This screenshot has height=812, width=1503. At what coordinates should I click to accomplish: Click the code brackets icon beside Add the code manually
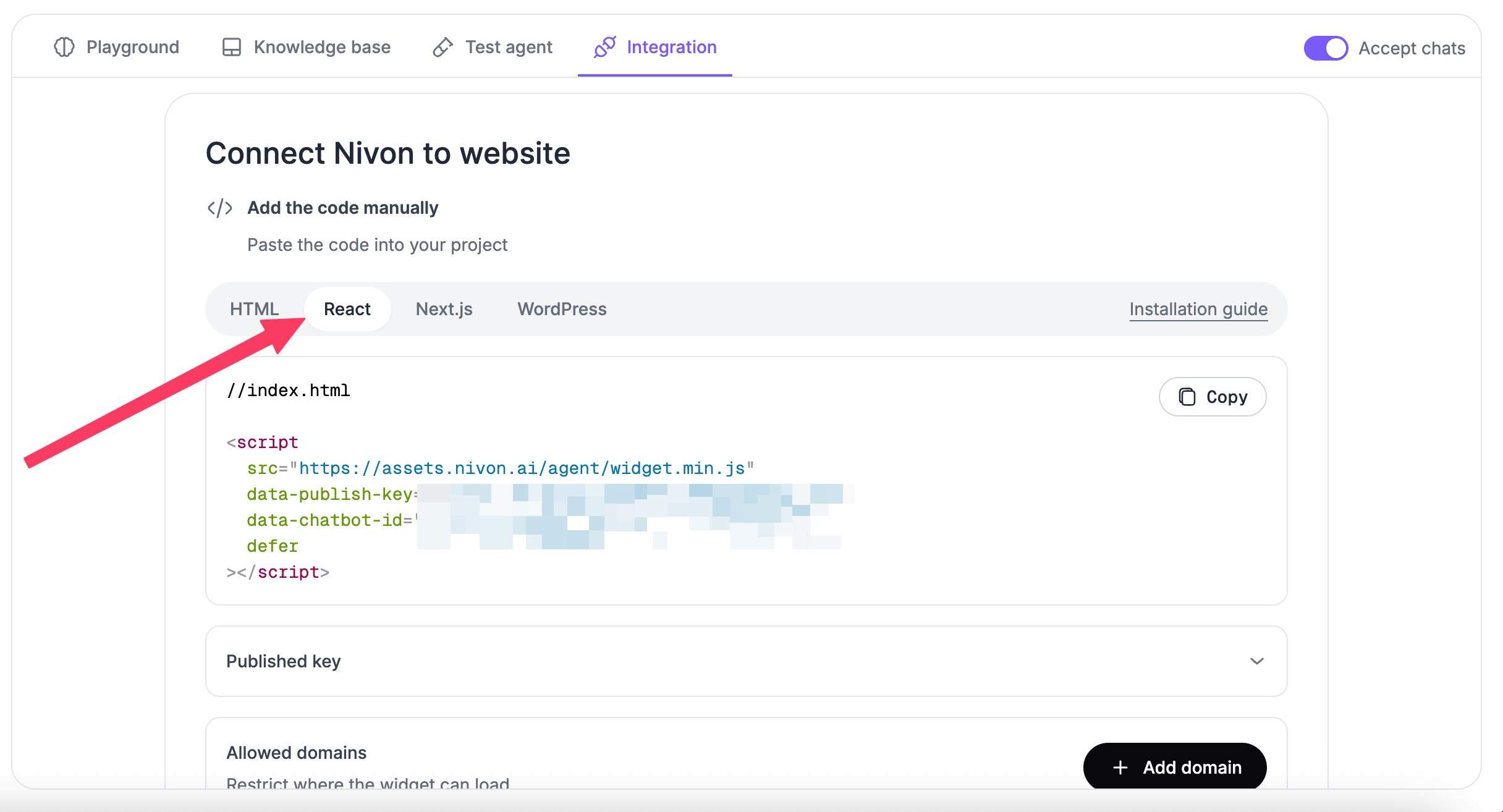point(220,208)
